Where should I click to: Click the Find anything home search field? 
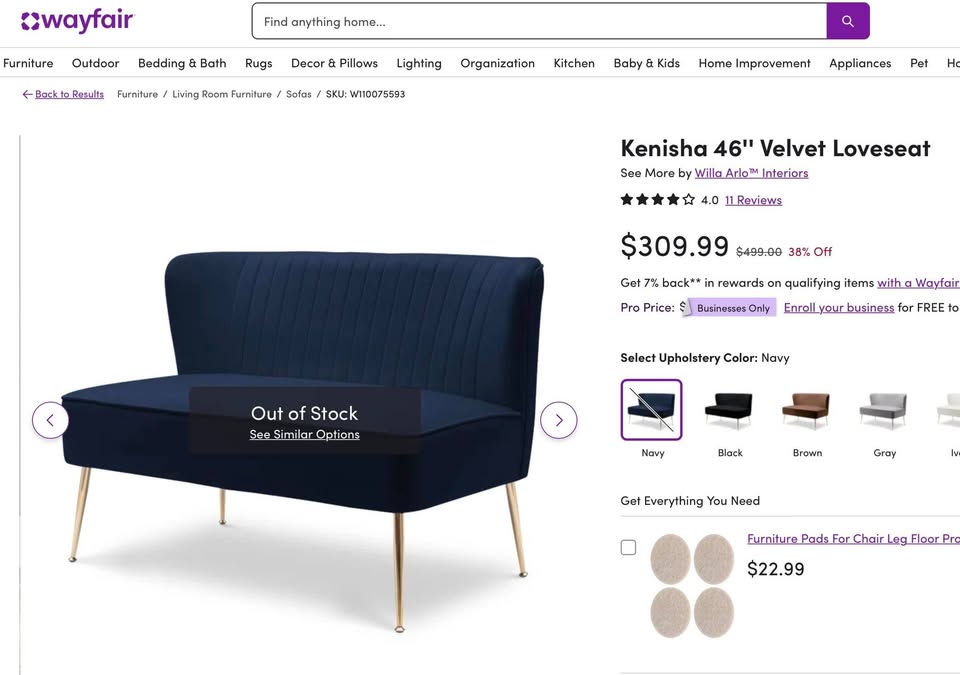[539, 21]
